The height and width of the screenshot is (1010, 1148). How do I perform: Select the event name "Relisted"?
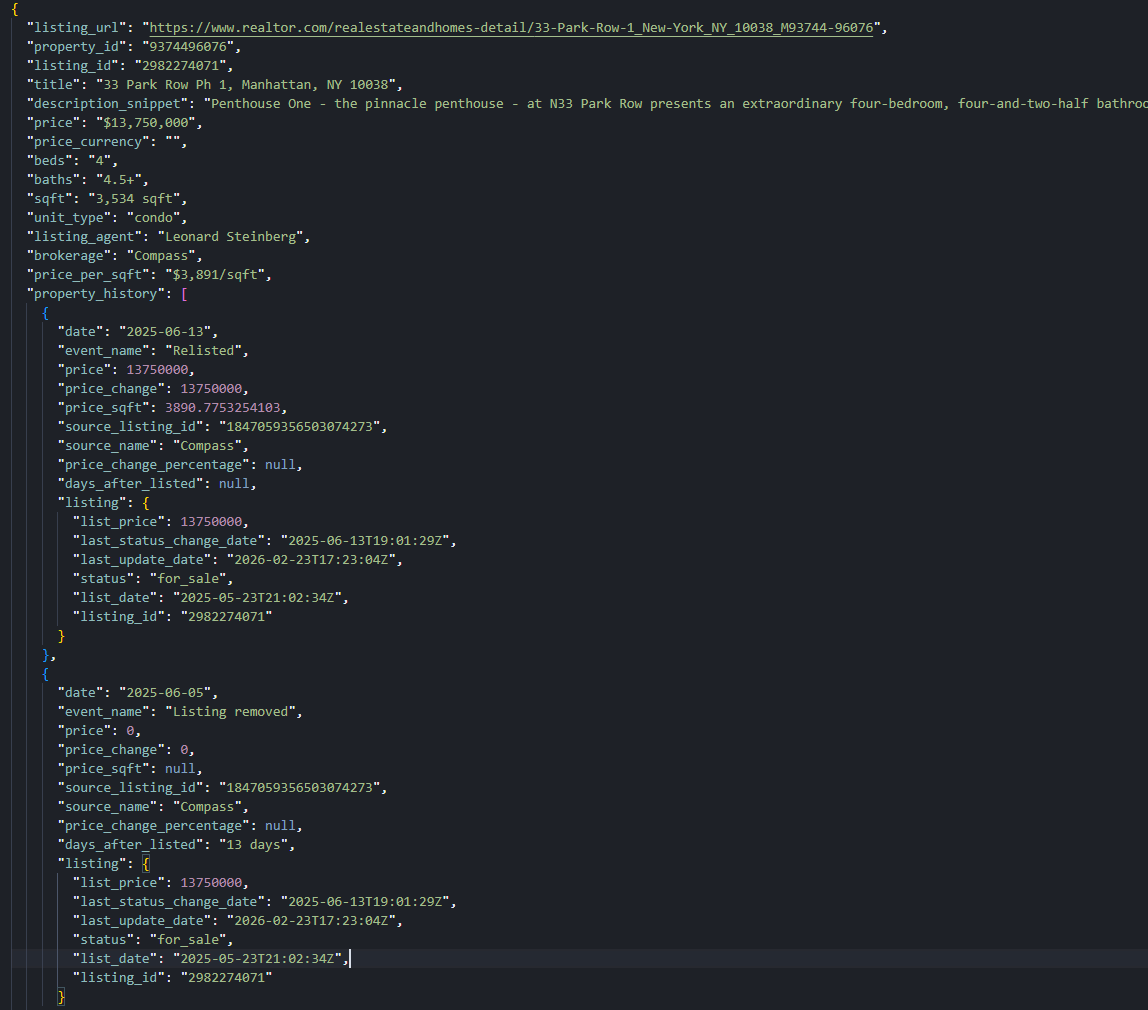tap(204, 351)
